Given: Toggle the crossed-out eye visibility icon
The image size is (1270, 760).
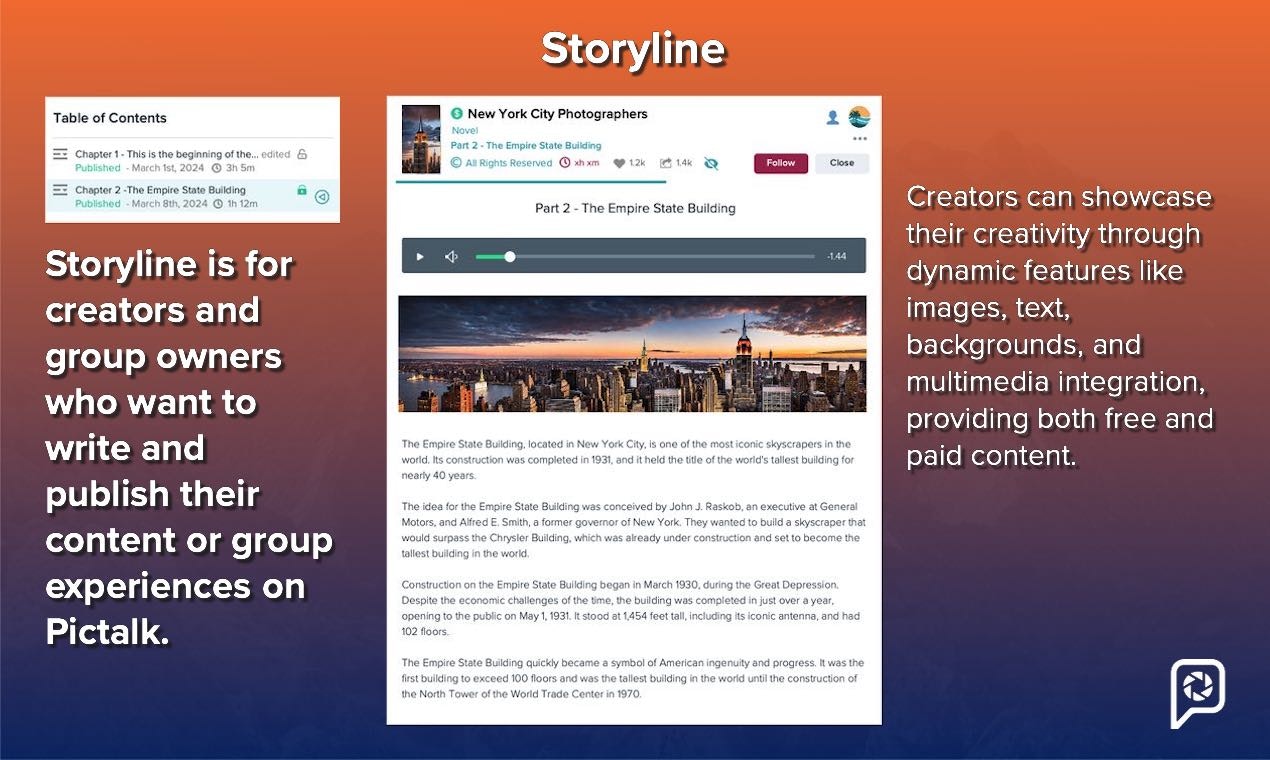Looking at the screenshot, I should 711,163.
